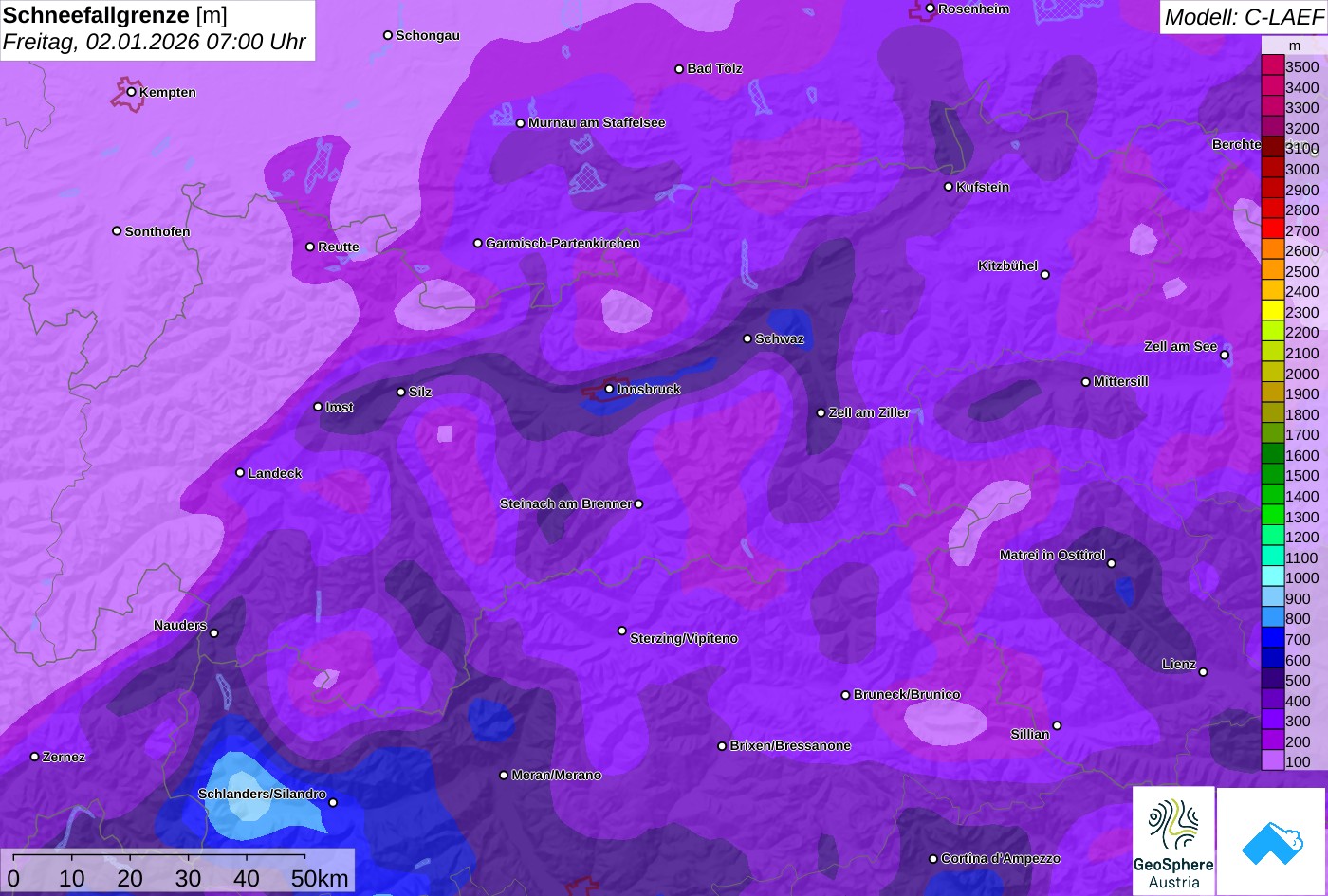
Task: Click the 3200 legend value label
Action: (x=1302, y=128)
